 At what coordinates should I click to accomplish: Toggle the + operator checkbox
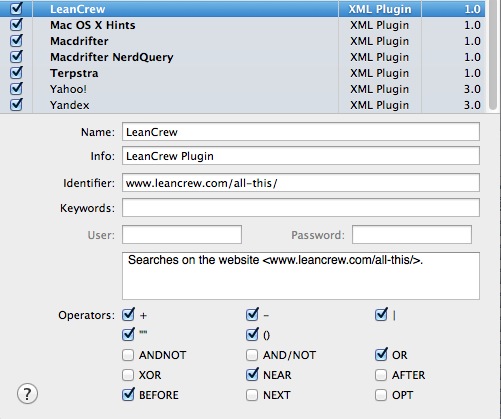[x=128, y=315]
